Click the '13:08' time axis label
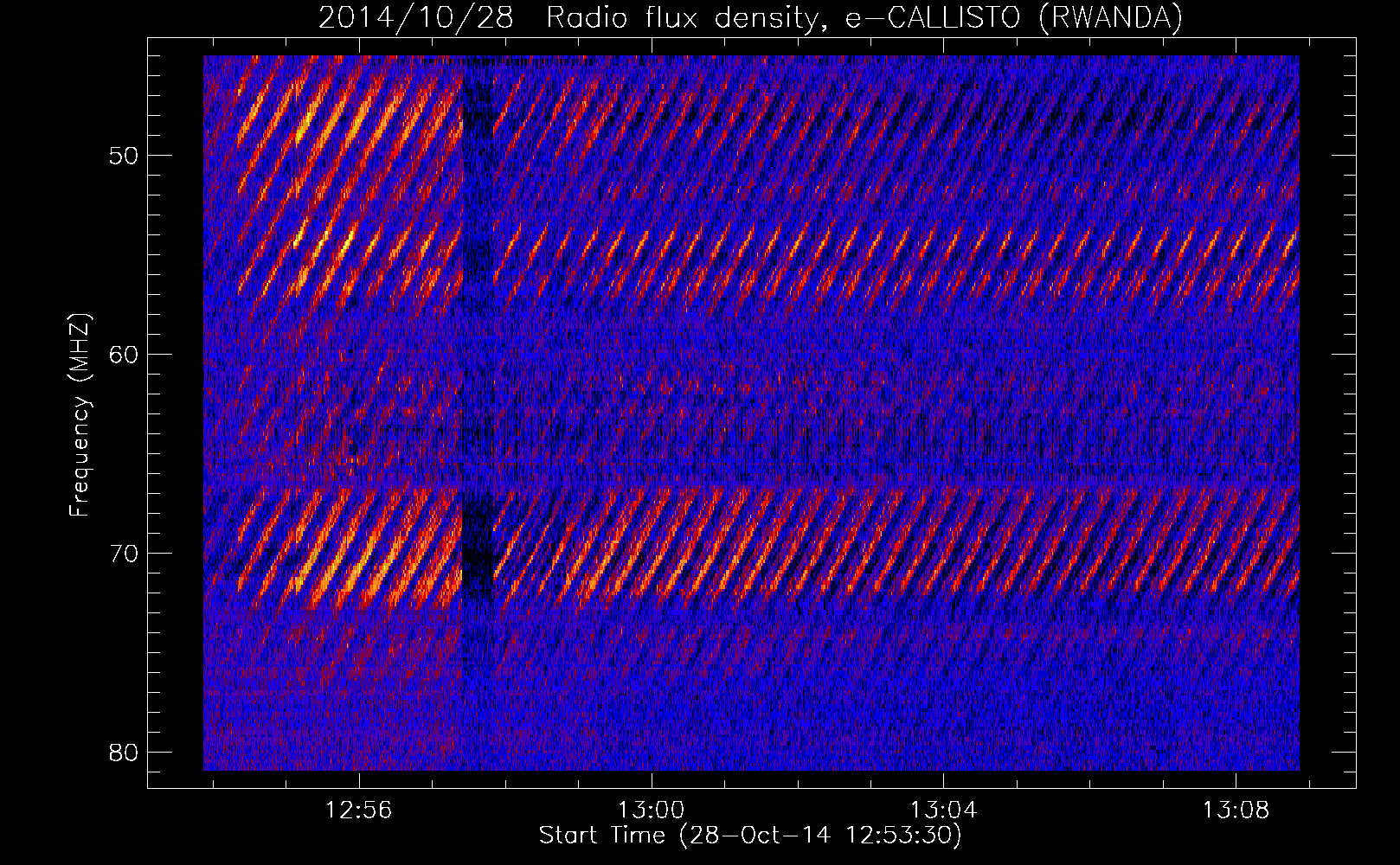This screenshot has width=1400, height=865. coord(1236,811)
